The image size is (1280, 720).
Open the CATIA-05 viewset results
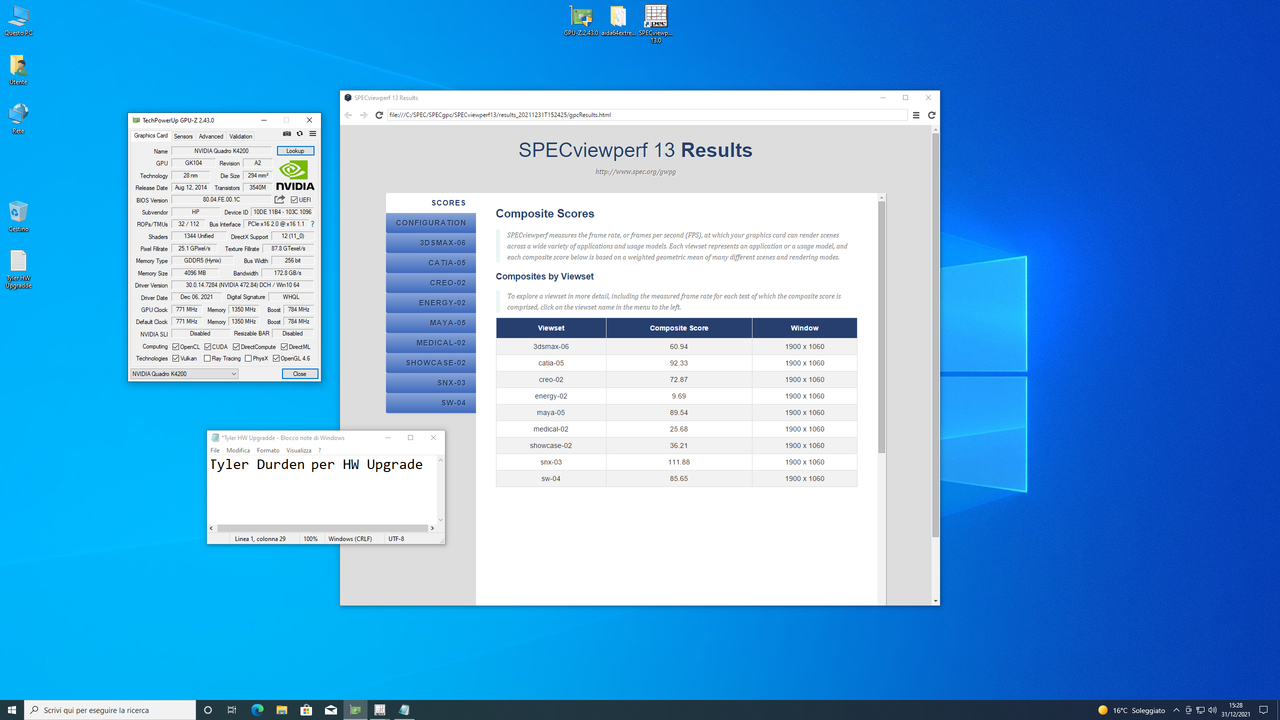point(431,263)
